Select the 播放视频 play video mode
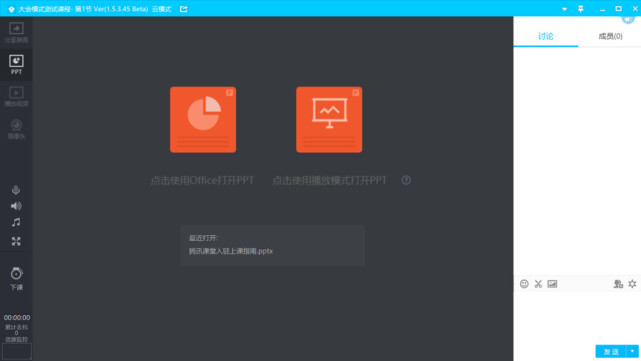641x361 pixels. point(16,97)
